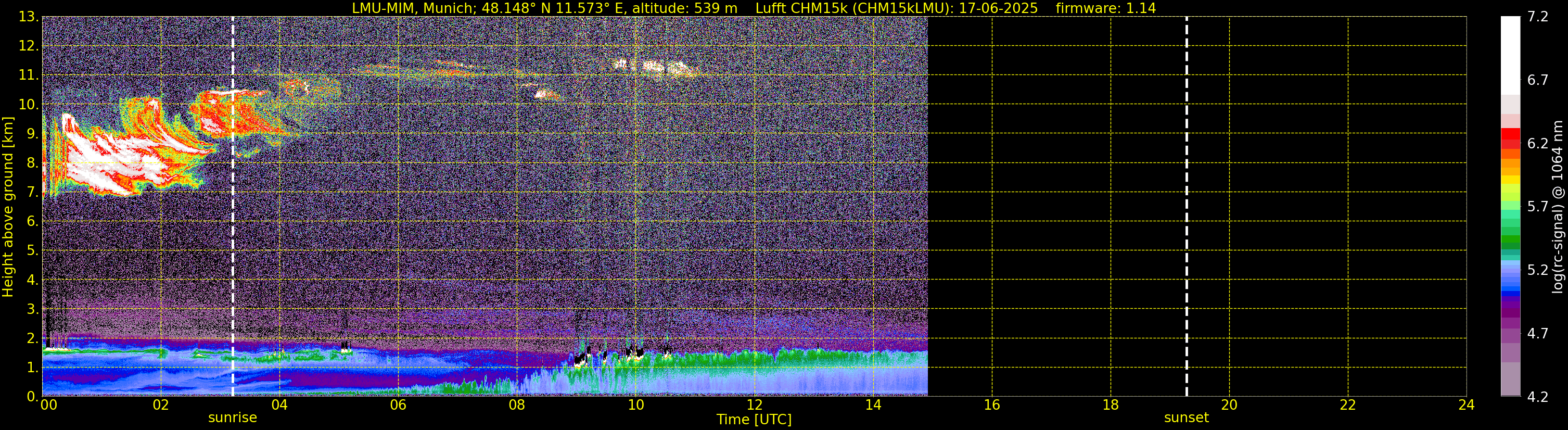Click the y-axis tick label '11.'
This screenshot has height=430, width=1568.
coord(29,75)
